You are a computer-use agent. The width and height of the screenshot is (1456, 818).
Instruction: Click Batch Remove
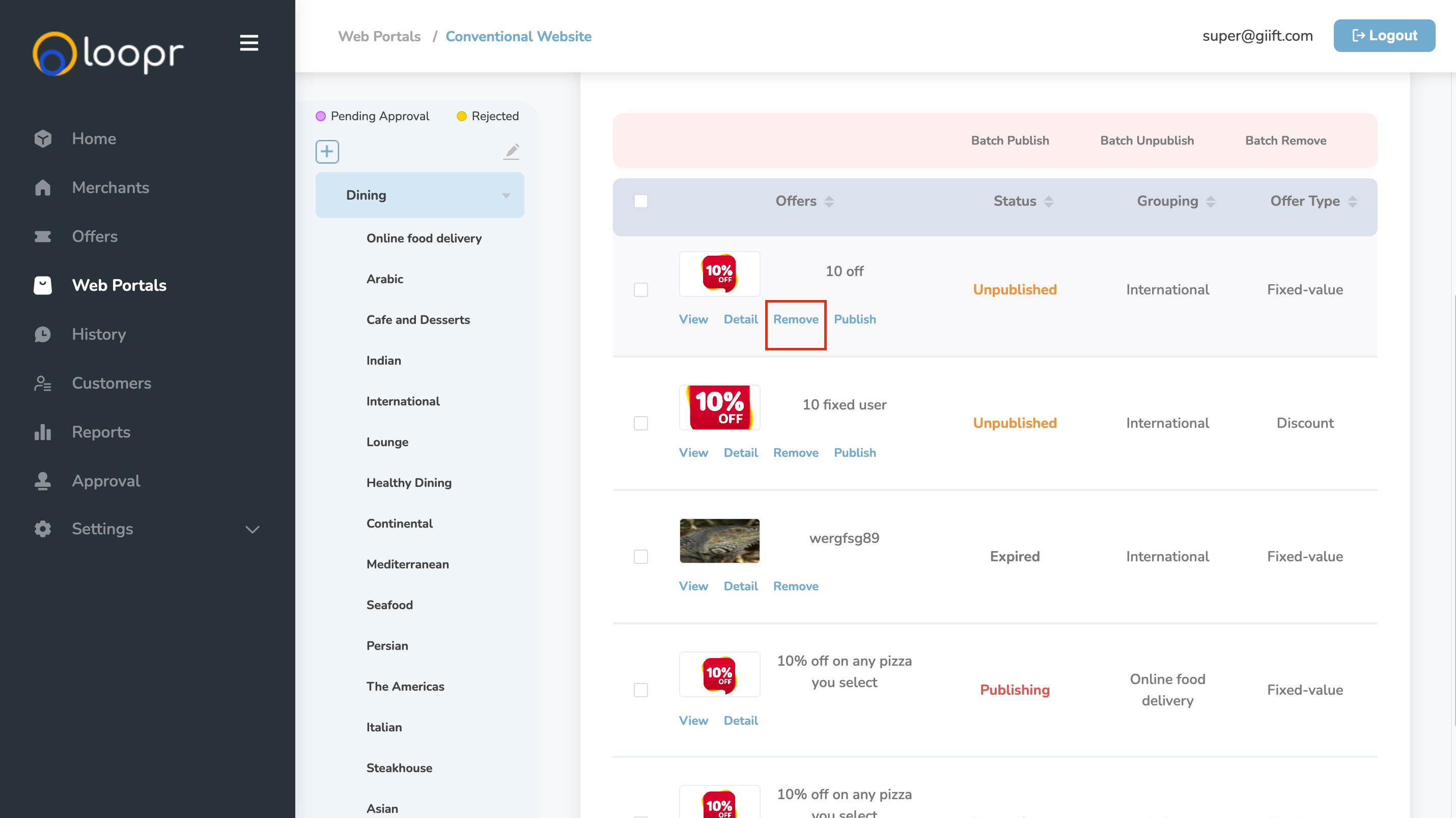(1286, 140)
